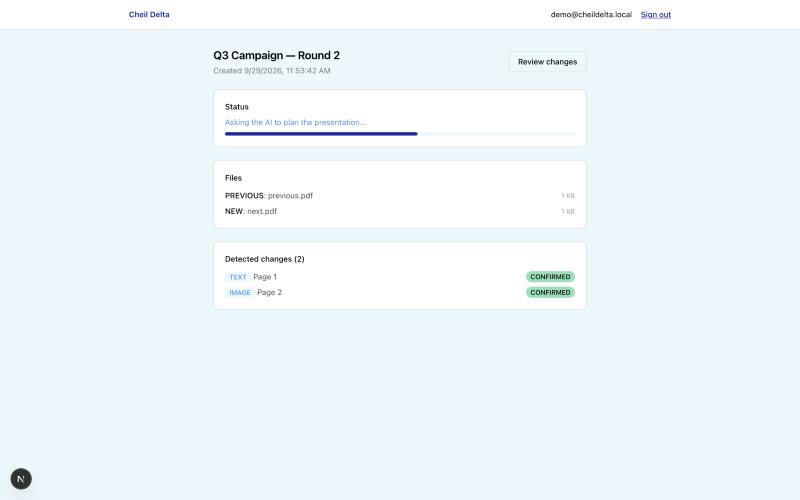Click the Status heading
This screenshot has height=500, width=800.
(237, 107)
